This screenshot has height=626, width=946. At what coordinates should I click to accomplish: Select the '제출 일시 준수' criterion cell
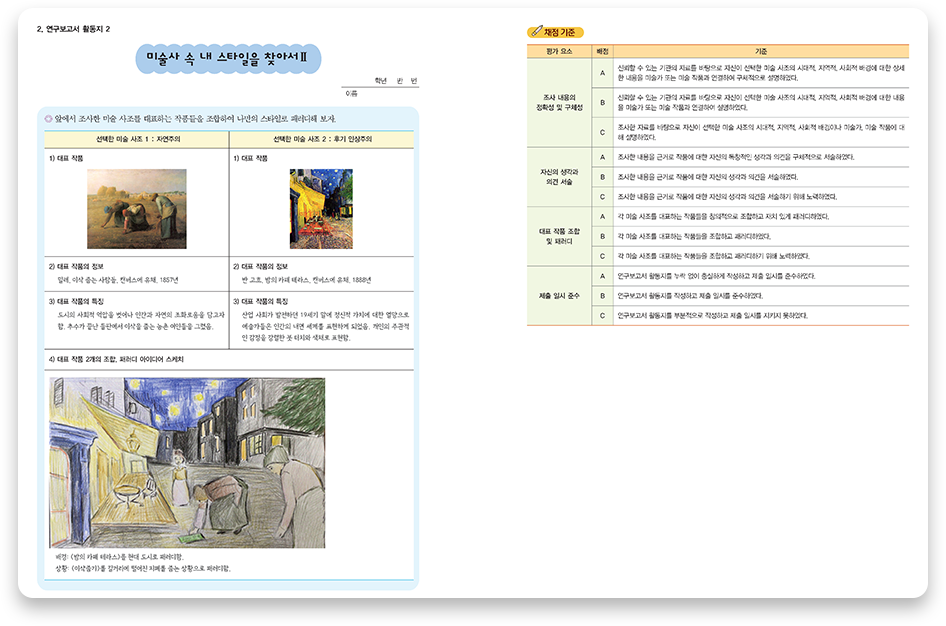559,296
